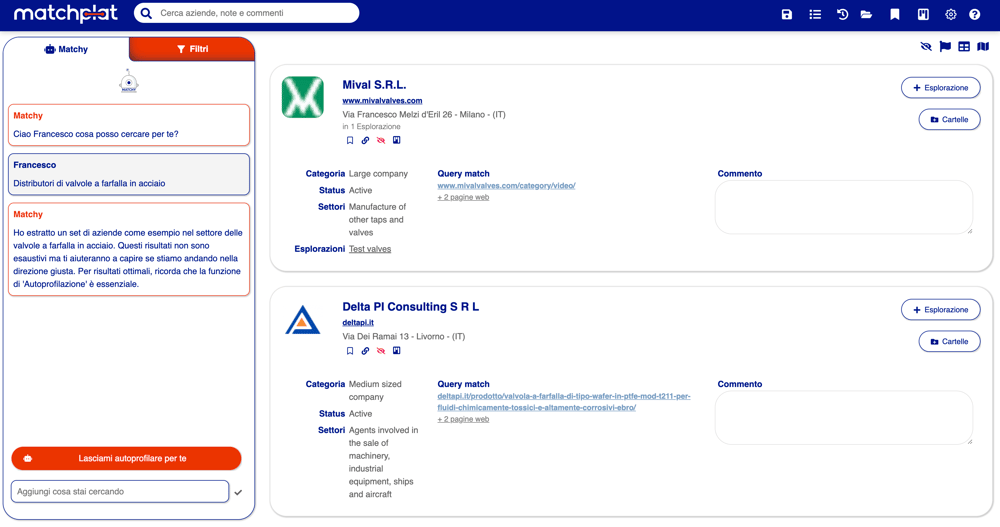Open Cartelle for Mival S.R.L.
The image size is (1000, 527).
tap(950, 119)
